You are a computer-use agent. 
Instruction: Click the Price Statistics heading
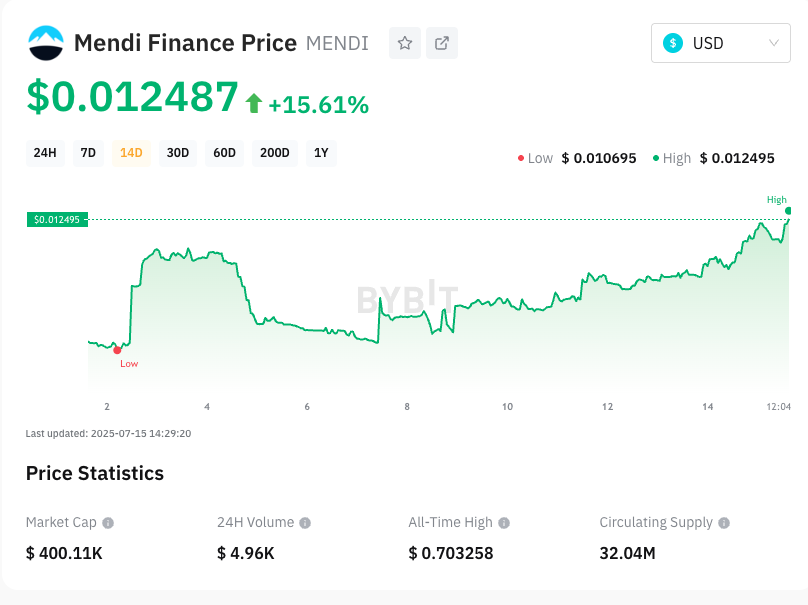(x=95, y=473)
